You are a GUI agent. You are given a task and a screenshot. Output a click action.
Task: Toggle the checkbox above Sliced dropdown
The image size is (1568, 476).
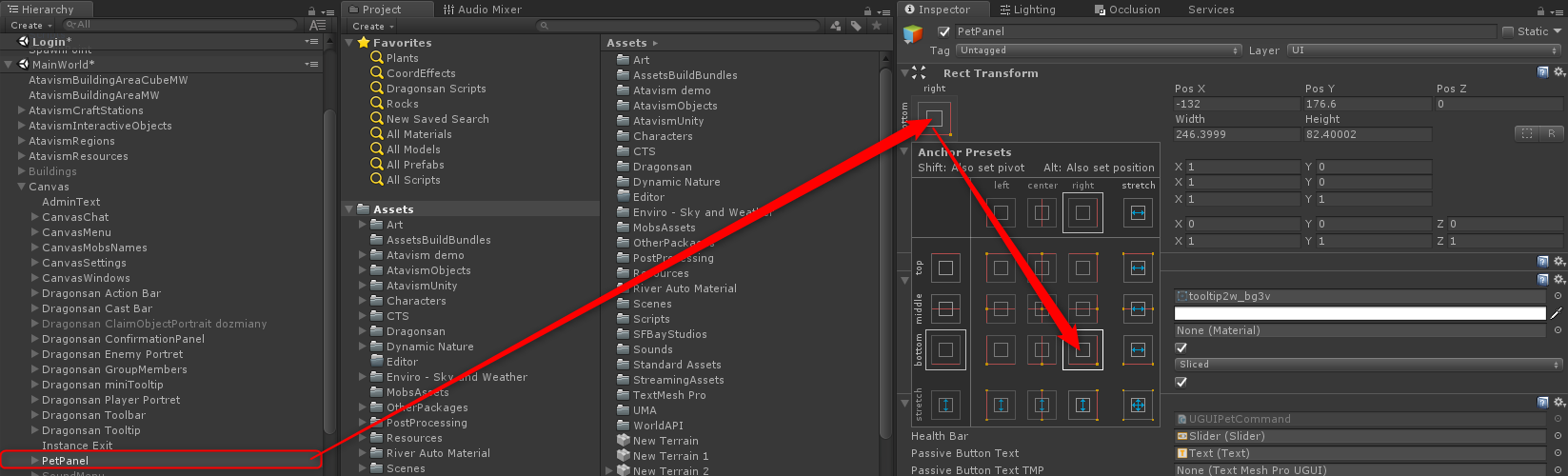click(1181, 347)
